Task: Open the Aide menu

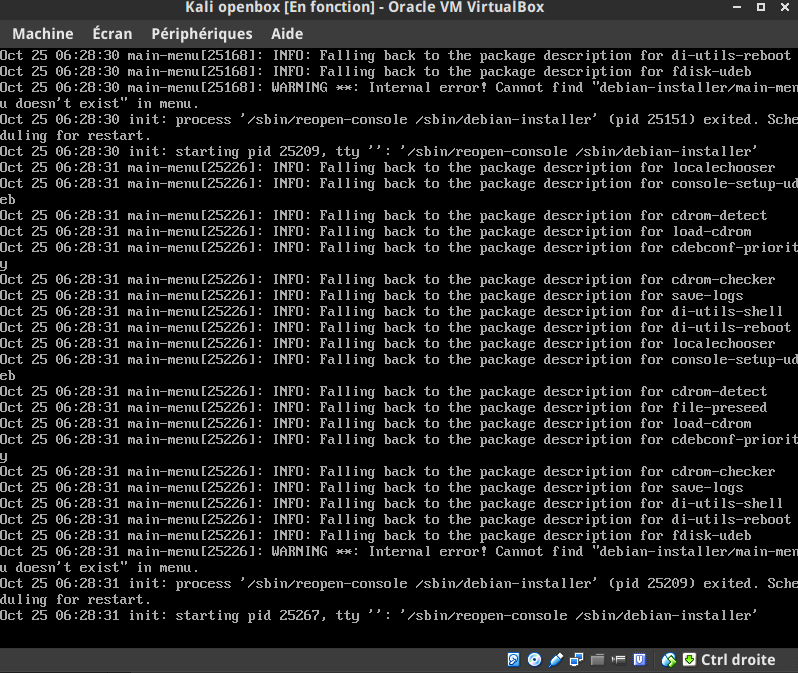Action: tap(287, 34)
